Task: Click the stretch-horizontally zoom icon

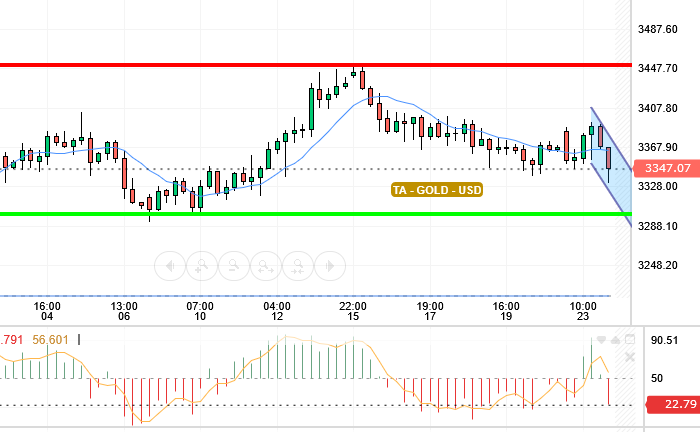Action: click(x=266, y=266)
